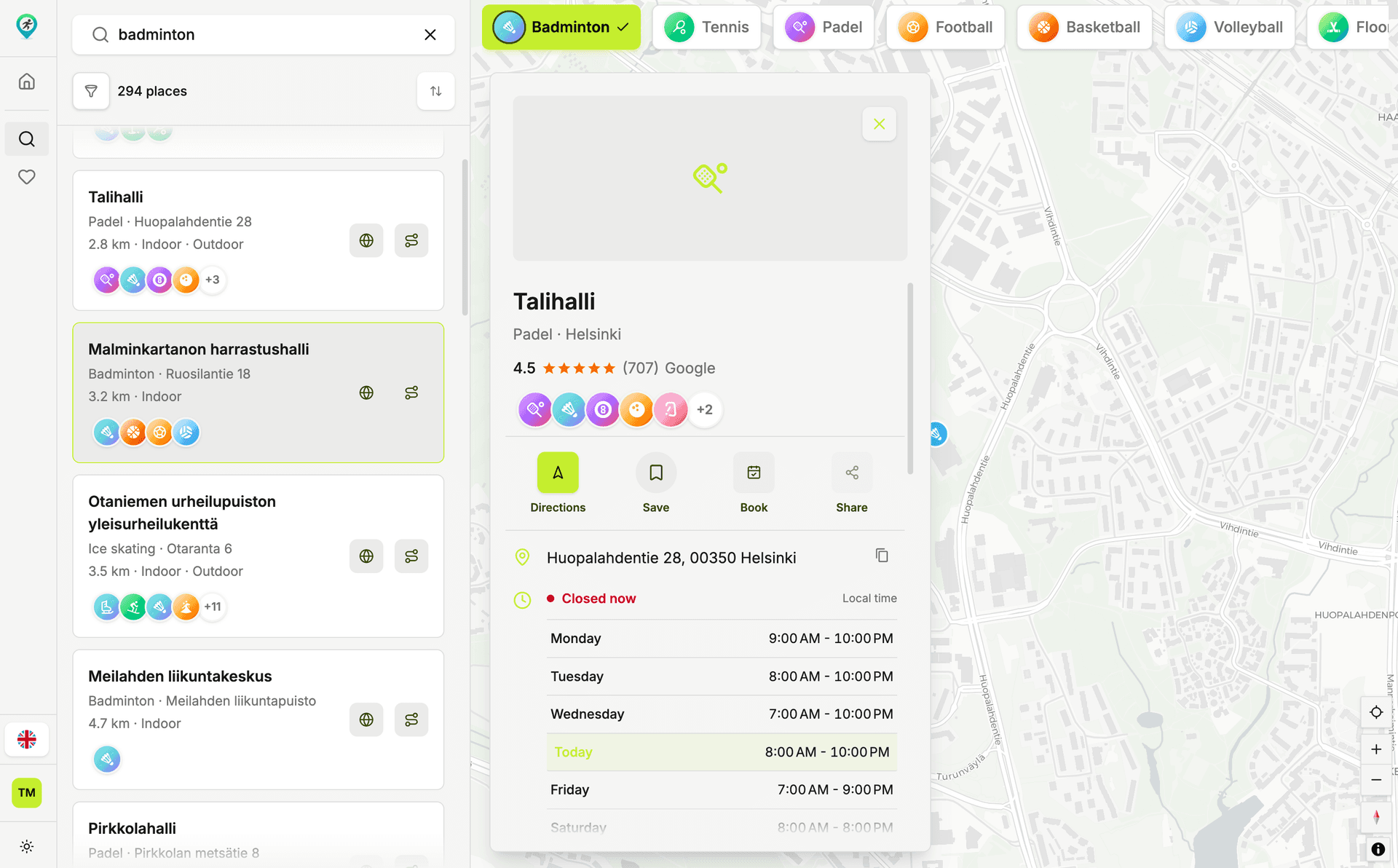
Task: Open the search icon in sidebar
Action: coord(27,139)
